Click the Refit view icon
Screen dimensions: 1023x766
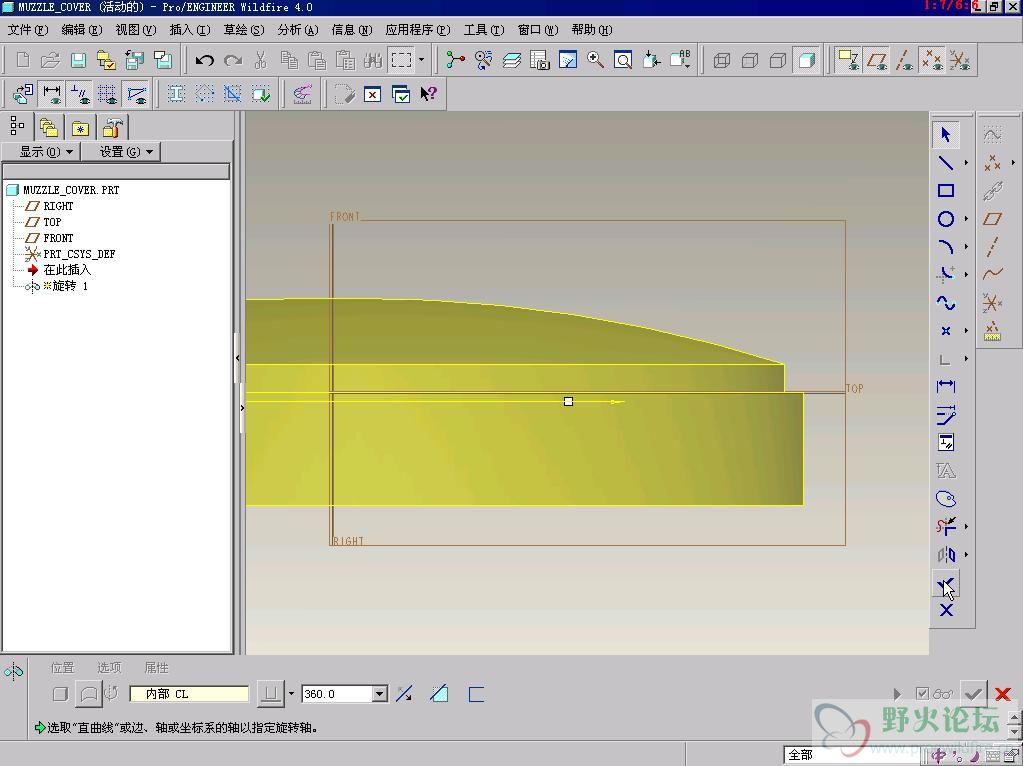pyautogui.click(x=623, y=61)
